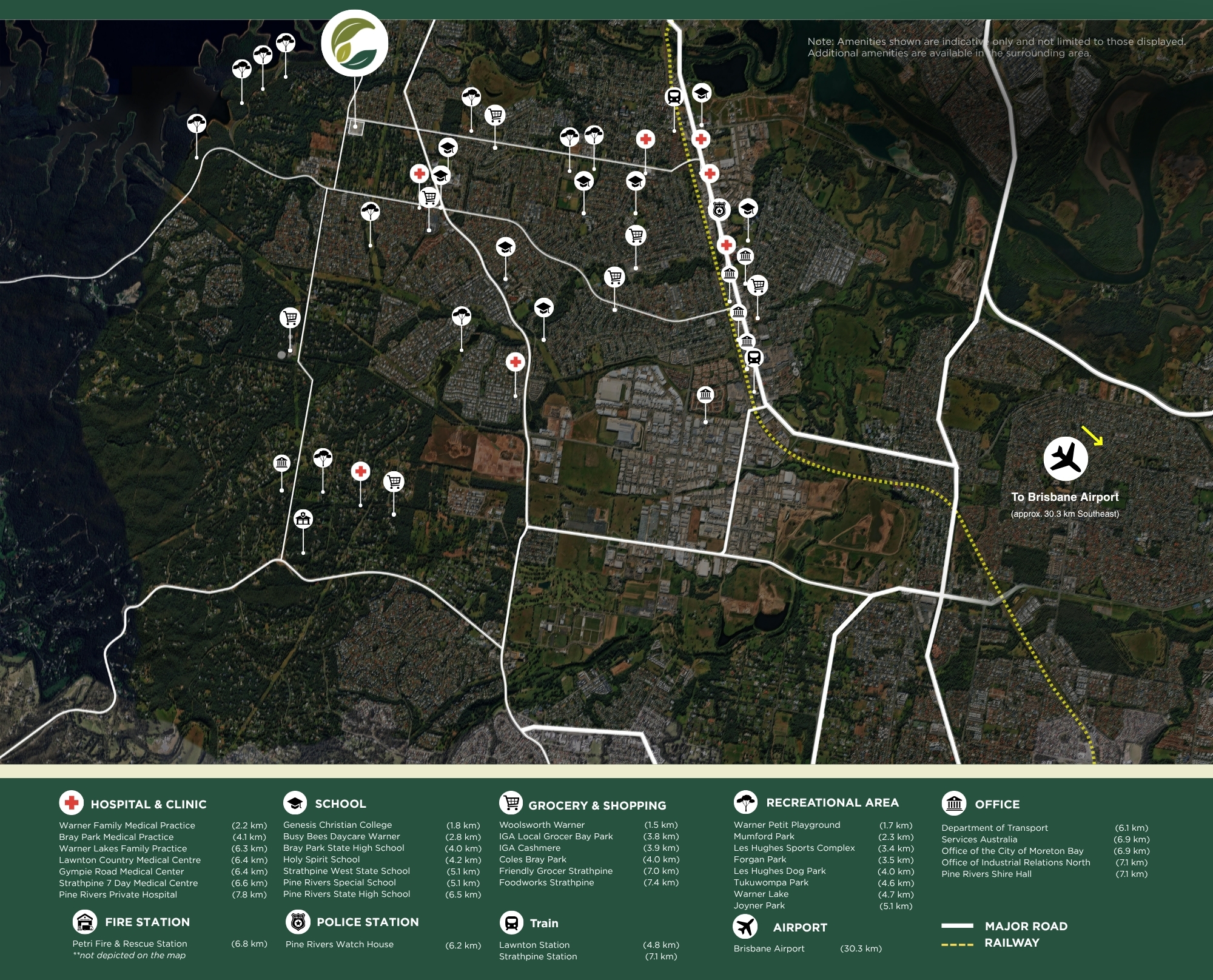Click 'Mumford Park' entry

pyautogui.click(x=764, y=836)
